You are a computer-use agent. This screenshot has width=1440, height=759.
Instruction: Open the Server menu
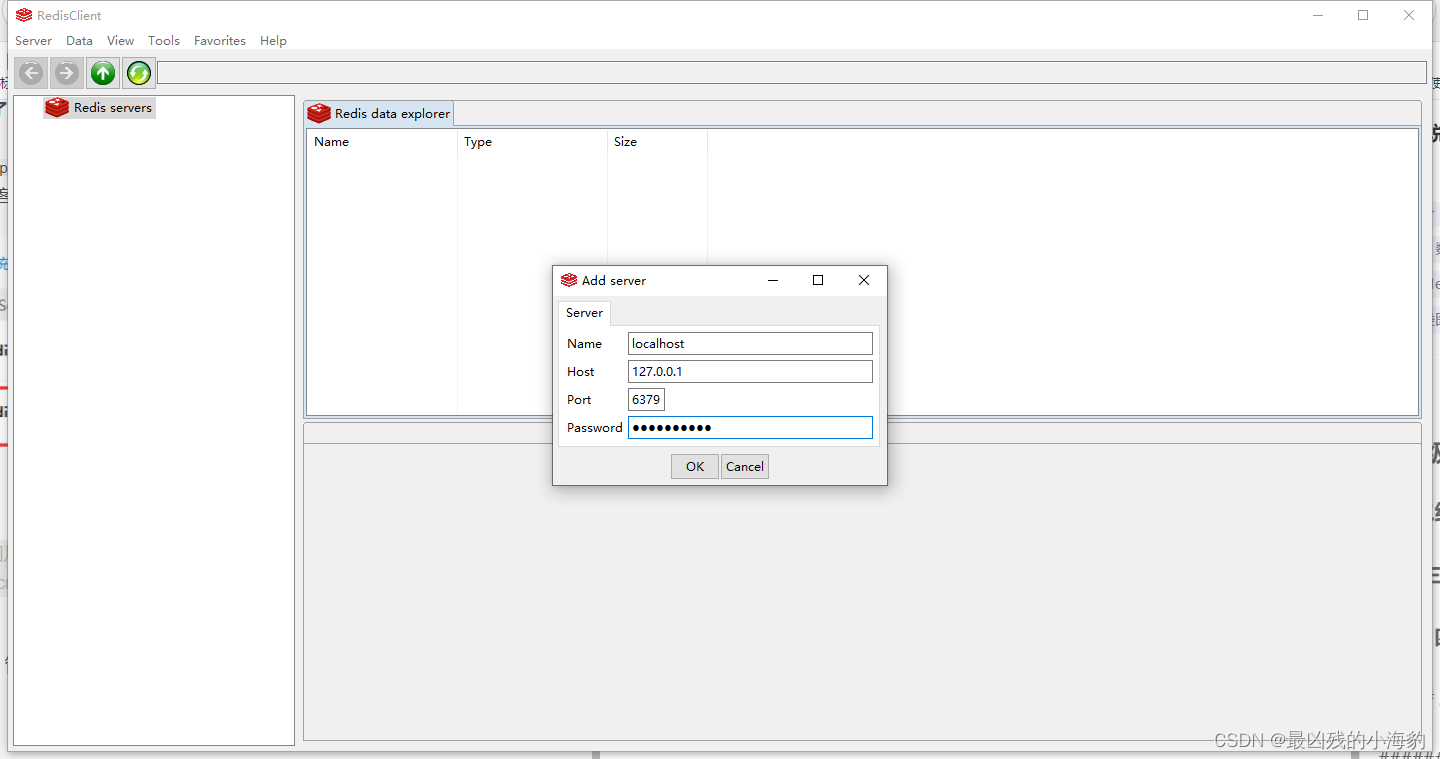tap(33, 41)
